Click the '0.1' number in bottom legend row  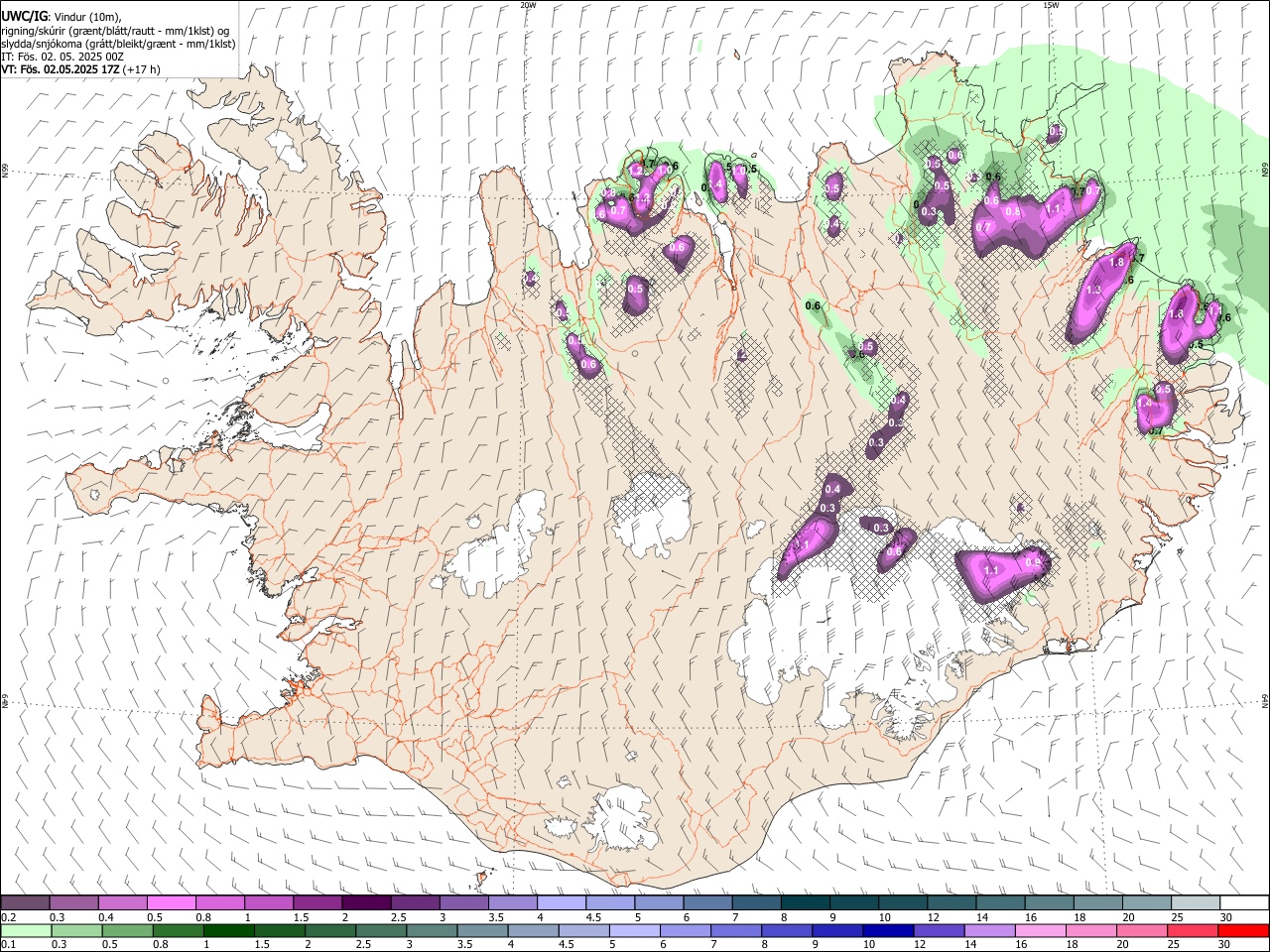tap(8, 945)
